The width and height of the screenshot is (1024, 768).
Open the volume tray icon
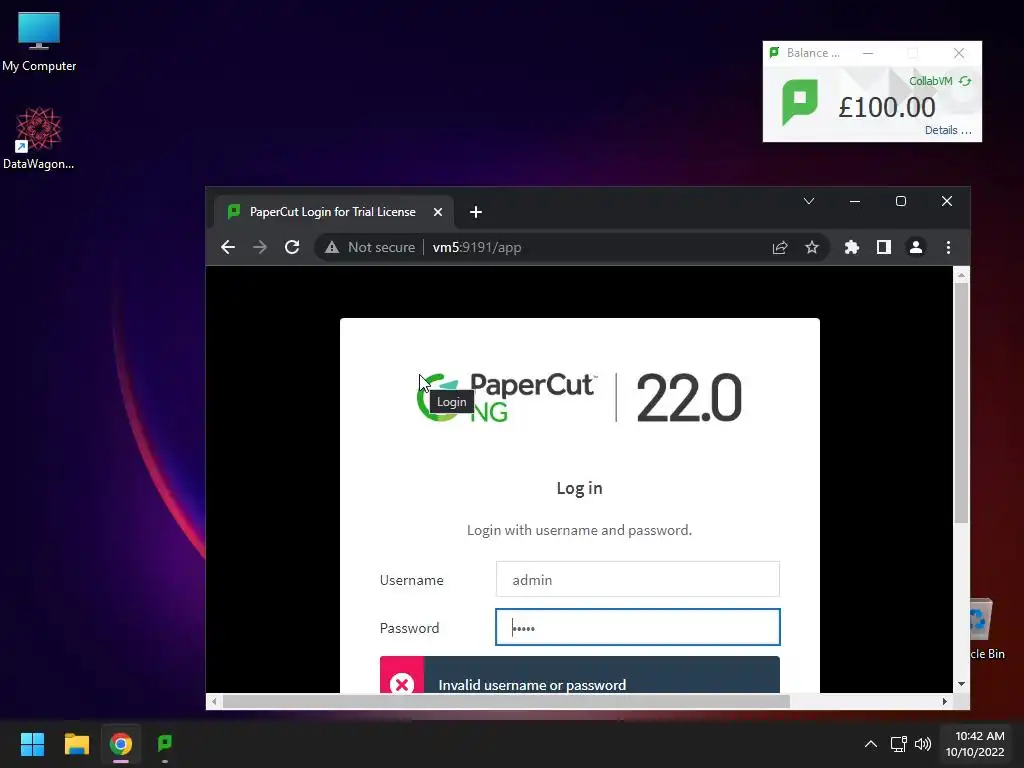click(922, 744)
